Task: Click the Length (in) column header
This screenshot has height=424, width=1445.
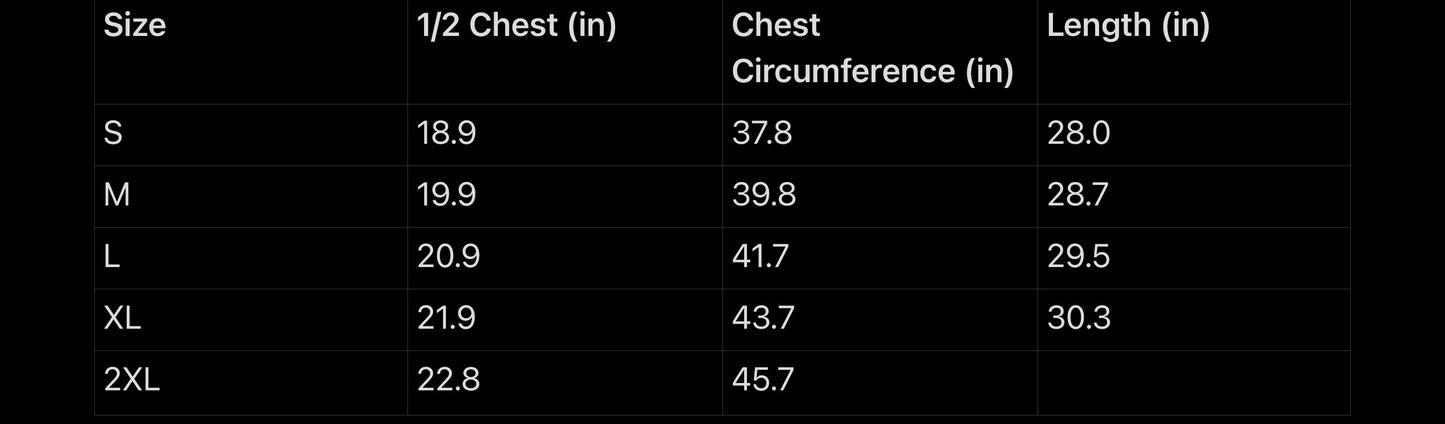Action: [x=1128, y=26]
